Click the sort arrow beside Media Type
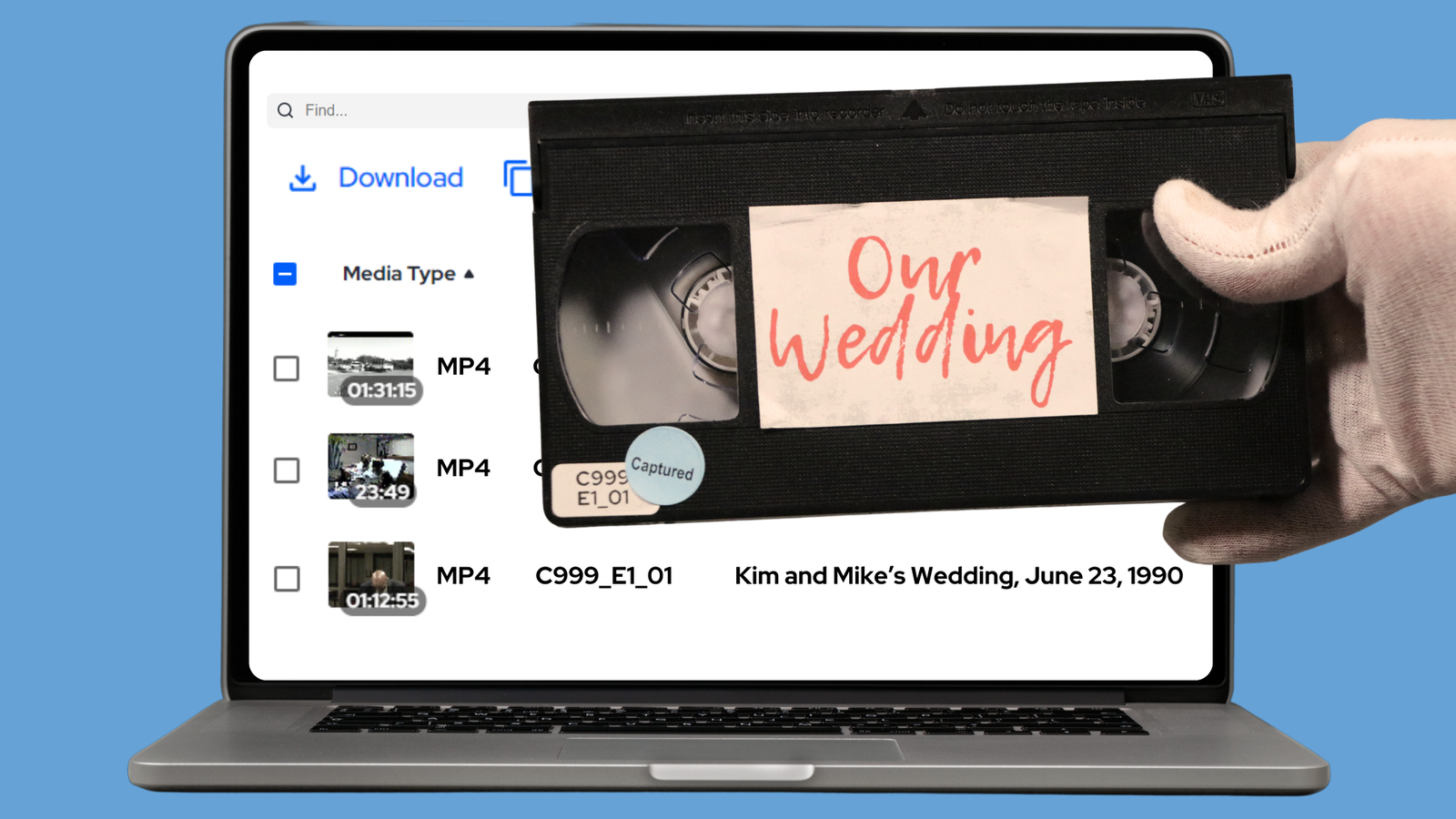This screenshot has width=1456, height=819. coord(469,274)
